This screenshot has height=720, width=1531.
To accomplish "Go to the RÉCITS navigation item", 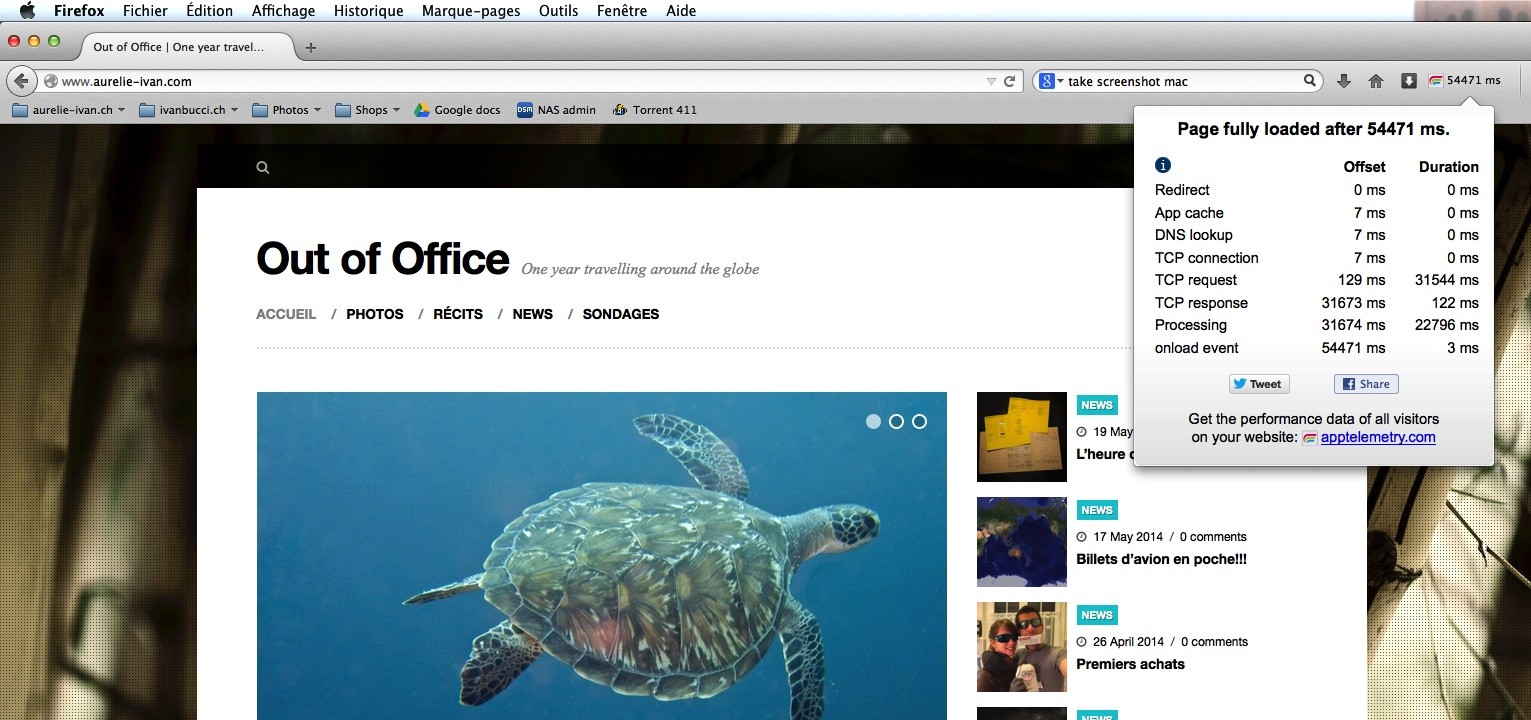I will [458, 314].
